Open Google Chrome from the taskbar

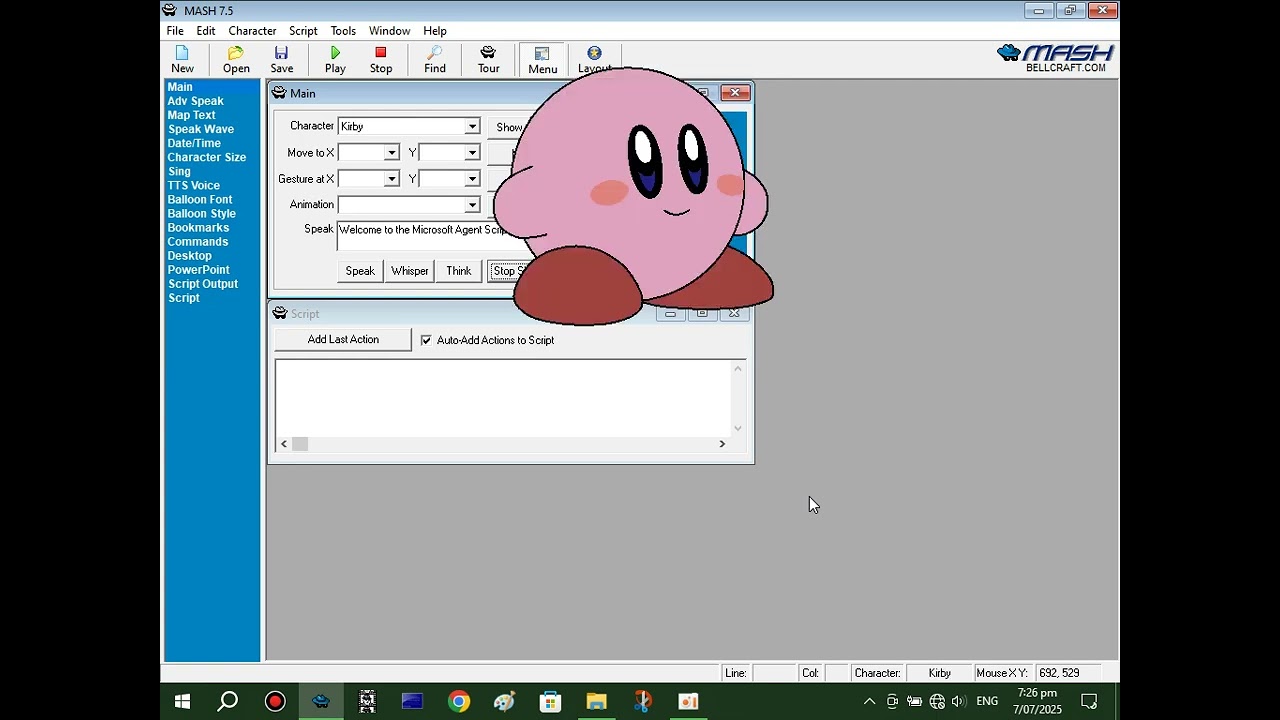click(459, 702)
